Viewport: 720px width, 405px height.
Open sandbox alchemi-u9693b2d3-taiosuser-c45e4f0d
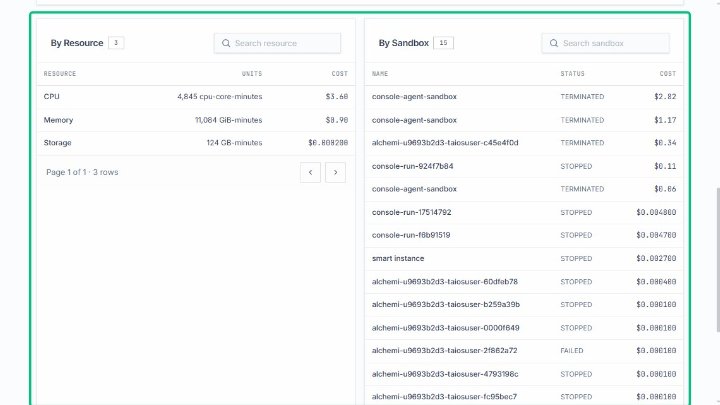[x=445, y=143]
